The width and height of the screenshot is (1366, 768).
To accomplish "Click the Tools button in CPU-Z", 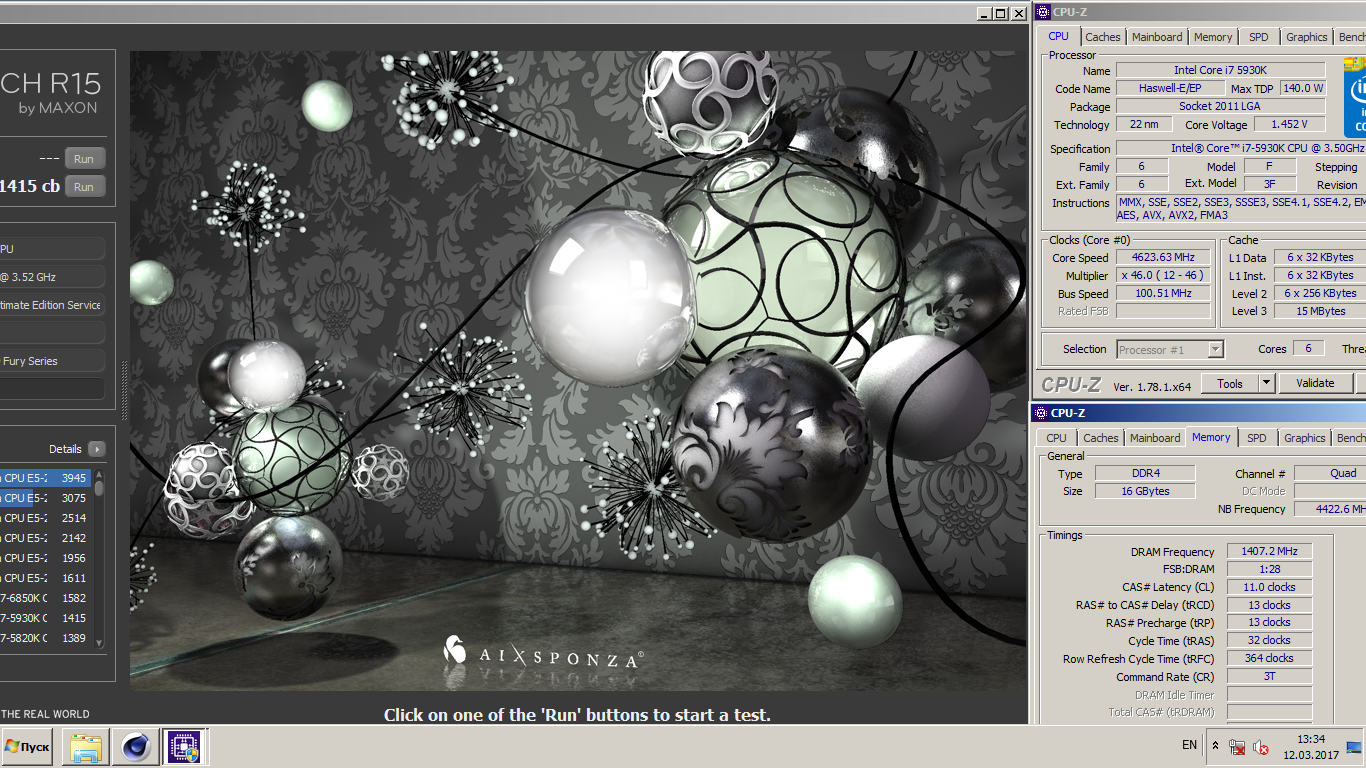I will [1230, 383].
